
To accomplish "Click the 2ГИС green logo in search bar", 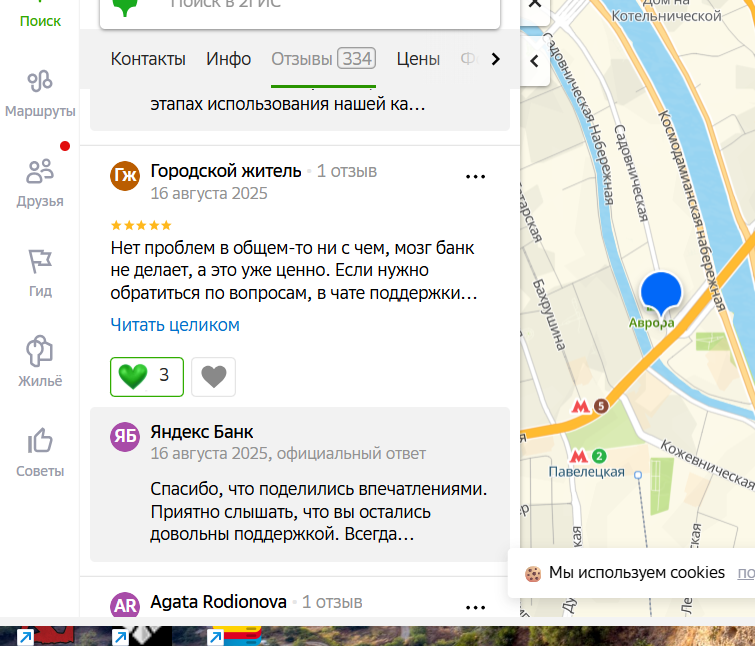I will 125,7.
